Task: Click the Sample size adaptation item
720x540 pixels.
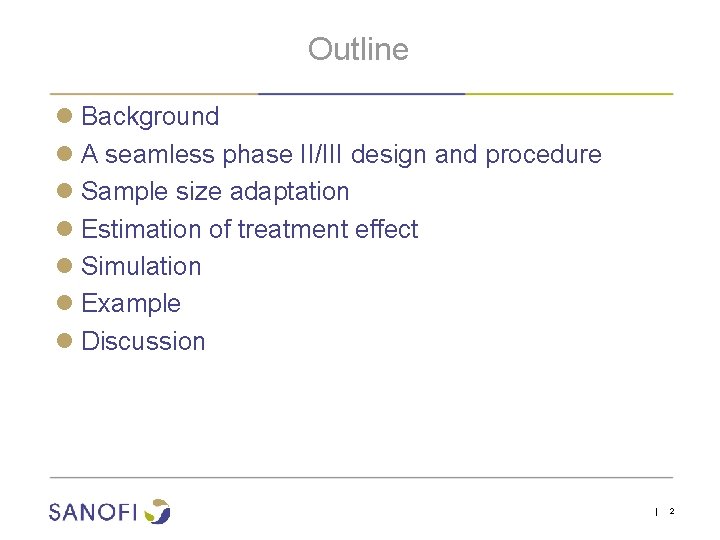Action: coord(215,192)
